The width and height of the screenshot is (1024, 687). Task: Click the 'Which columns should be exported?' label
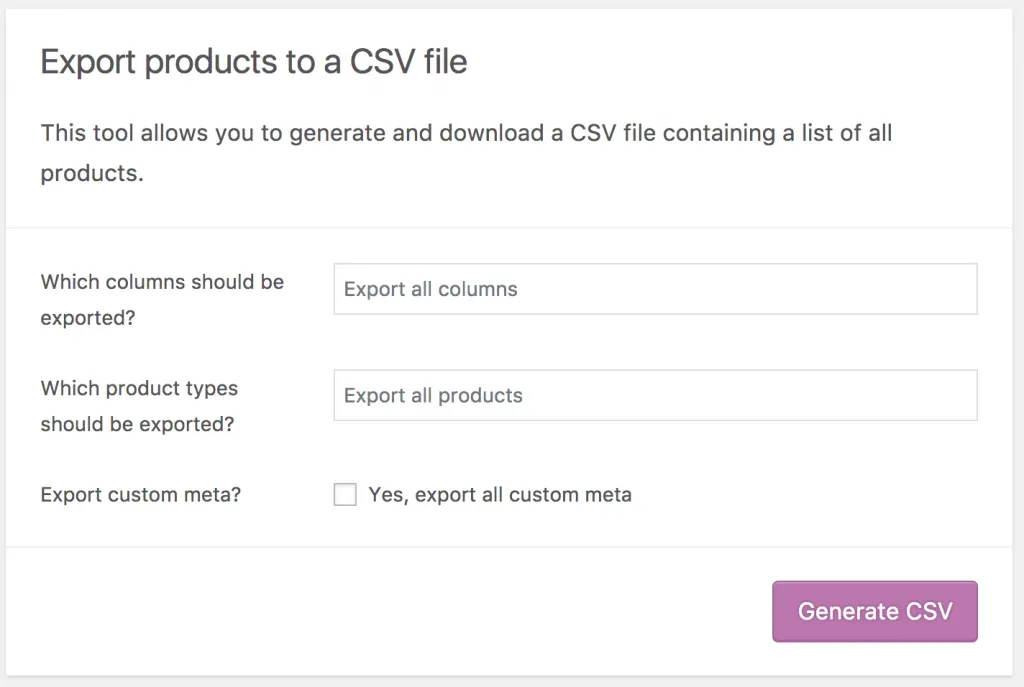click(x=162, y=300)
